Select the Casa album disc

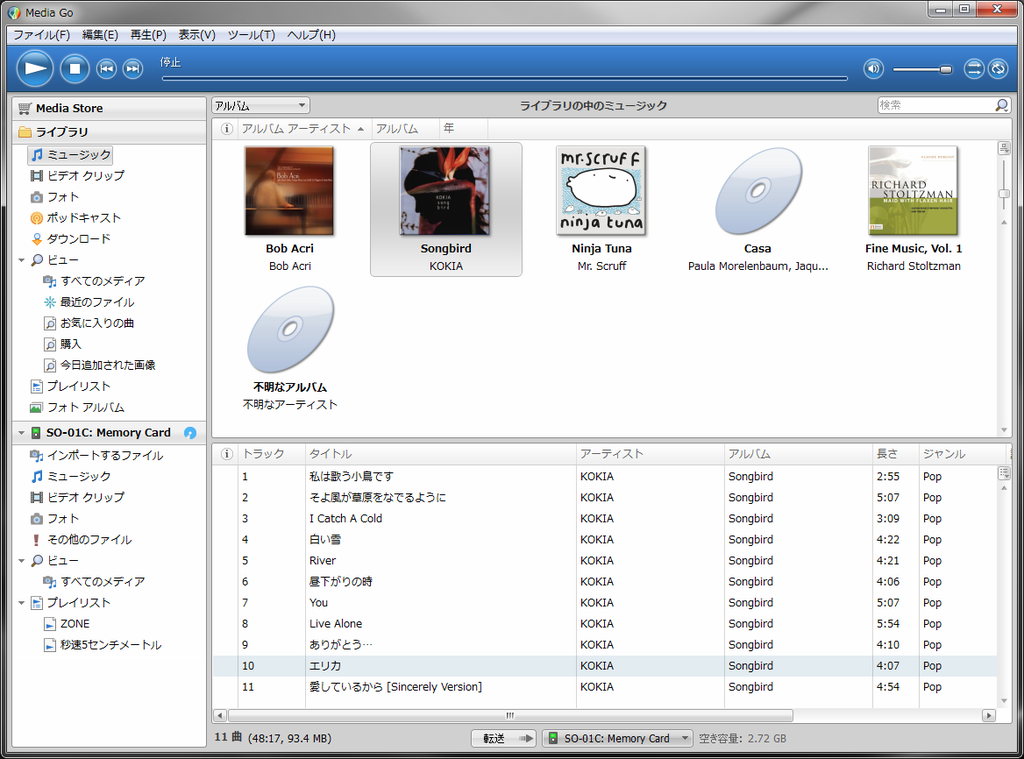(758, 190)
